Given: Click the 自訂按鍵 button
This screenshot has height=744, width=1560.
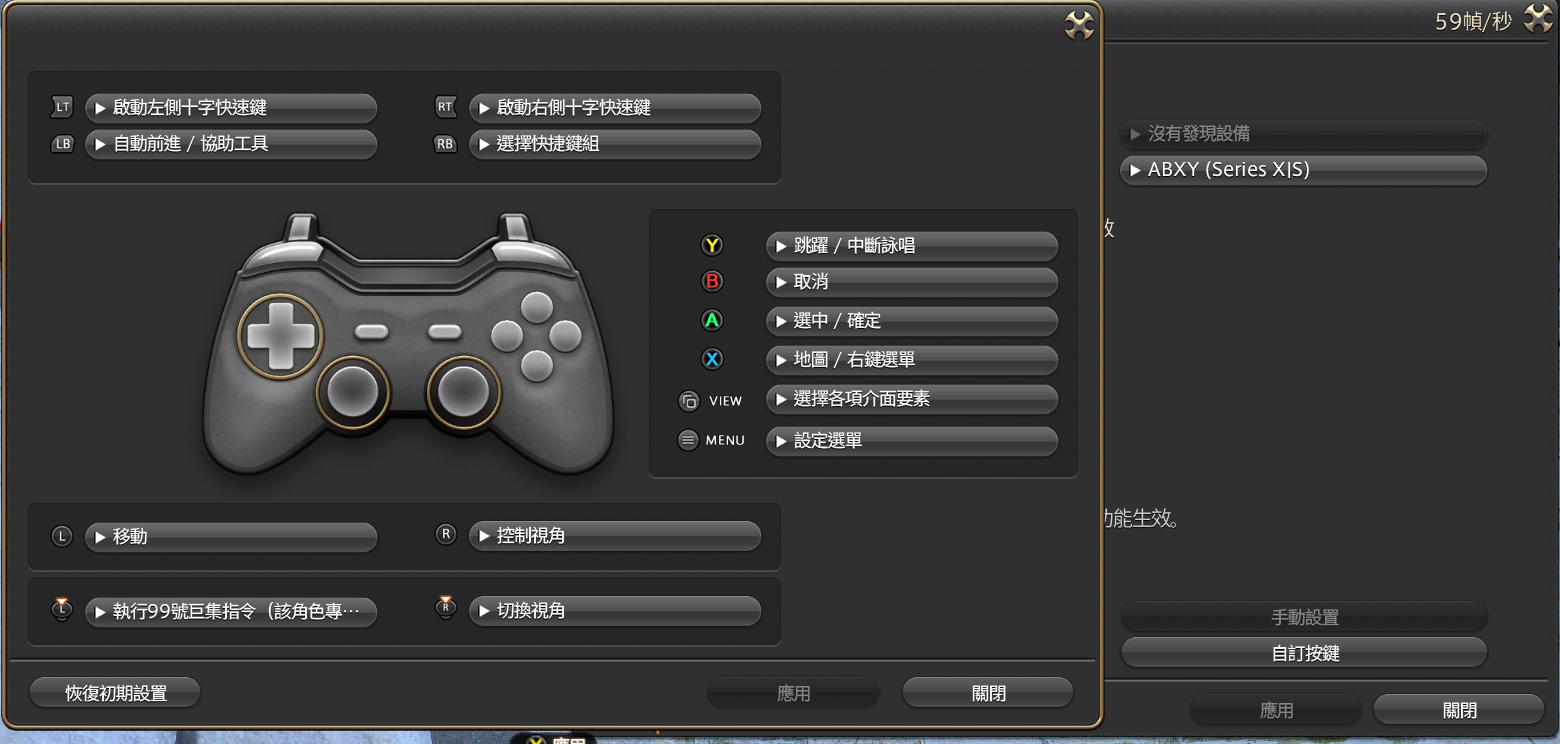Looking at the screenshot, I should click(x=1303, y=652).
